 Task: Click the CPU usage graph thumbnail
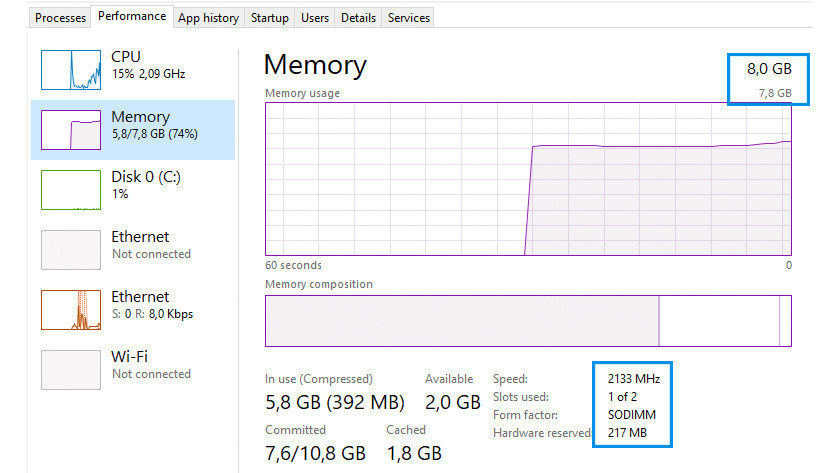[x=71, y=69]
